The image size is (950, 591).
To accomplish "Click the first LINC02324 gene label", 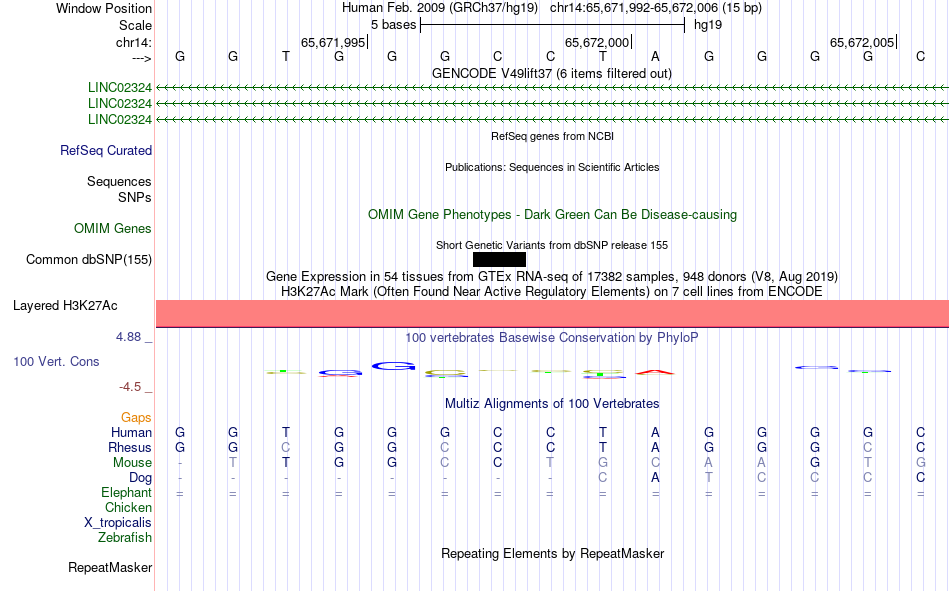I will click(x=119, y=88).
